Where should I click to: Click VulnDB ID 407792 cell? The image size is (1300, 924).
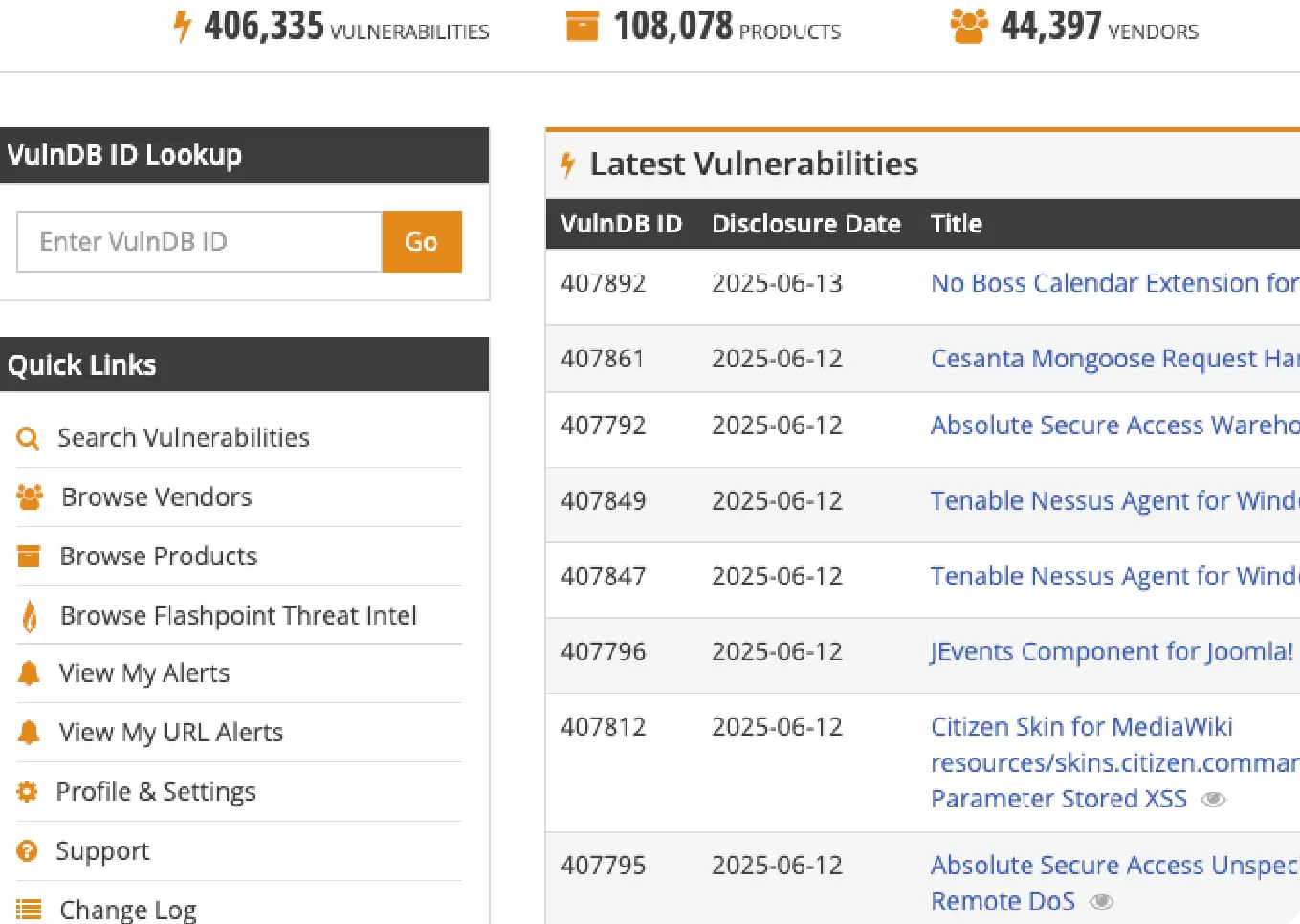click(x=604, y=425)
